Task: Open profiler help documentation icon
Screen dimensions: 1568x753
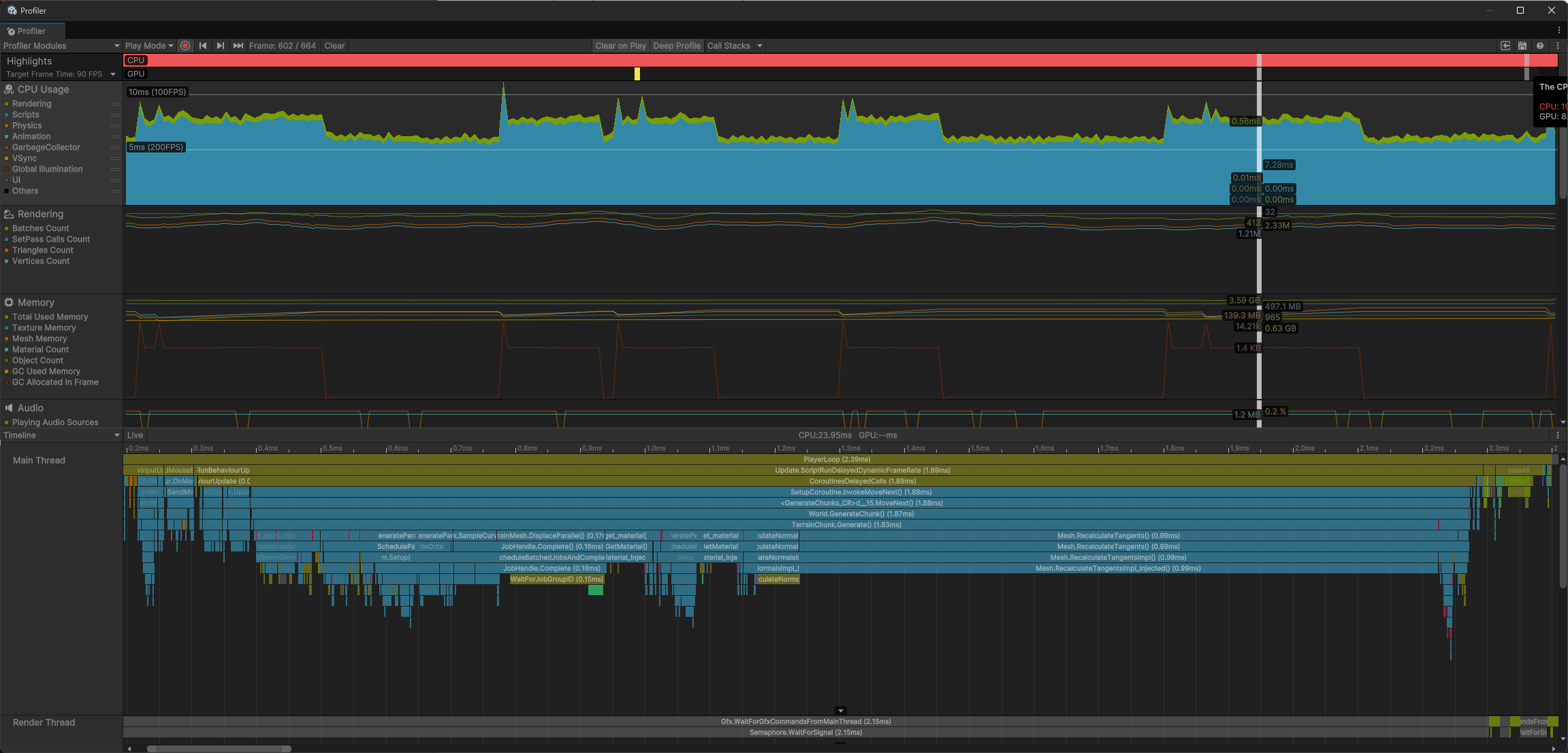Action: 1540,46
